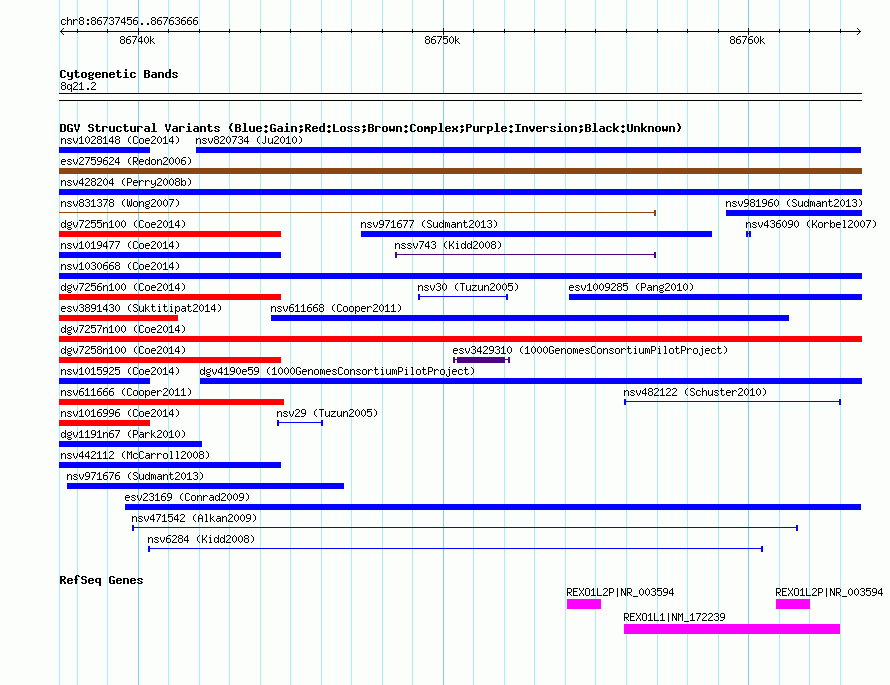890x685 pixels.
Task: Open esv23169 (Conrad2009) label
Action: pos(187,497)
